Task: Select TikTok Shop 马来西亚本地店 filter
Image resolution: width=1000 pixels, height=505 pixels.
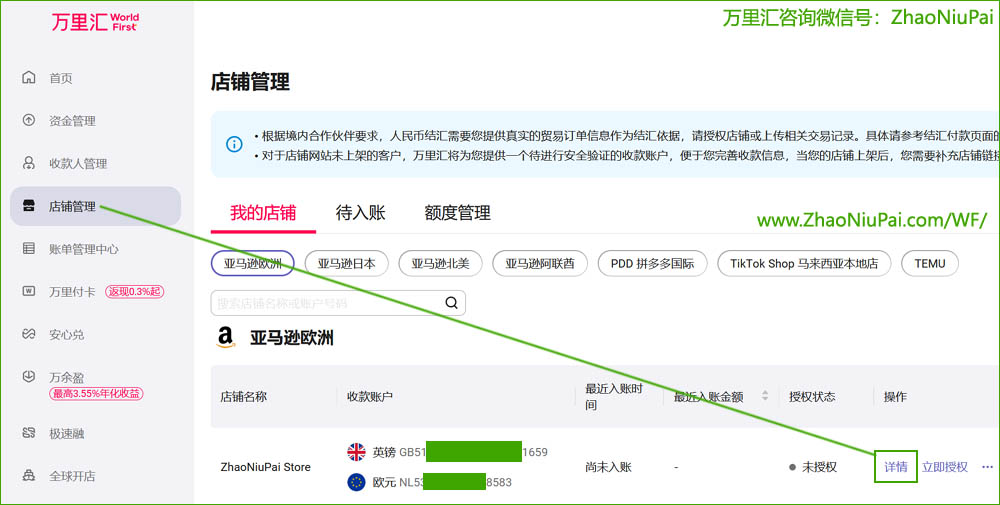Action: [804, 263]
